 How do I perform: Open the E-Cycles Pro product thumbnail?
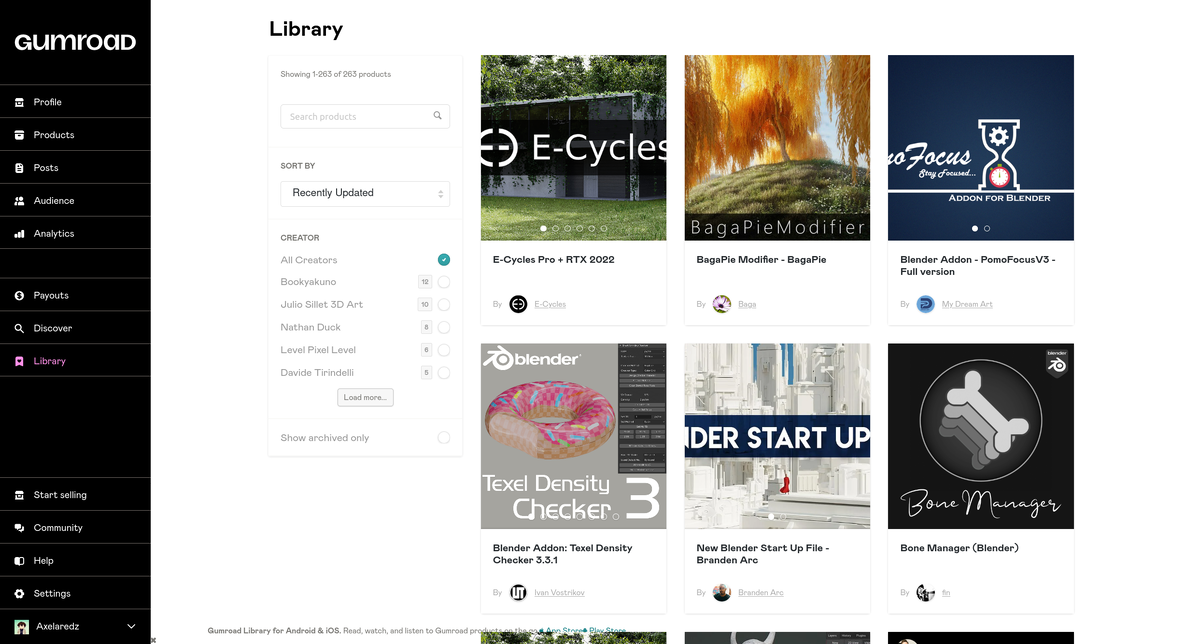click(x=574, y=148)
